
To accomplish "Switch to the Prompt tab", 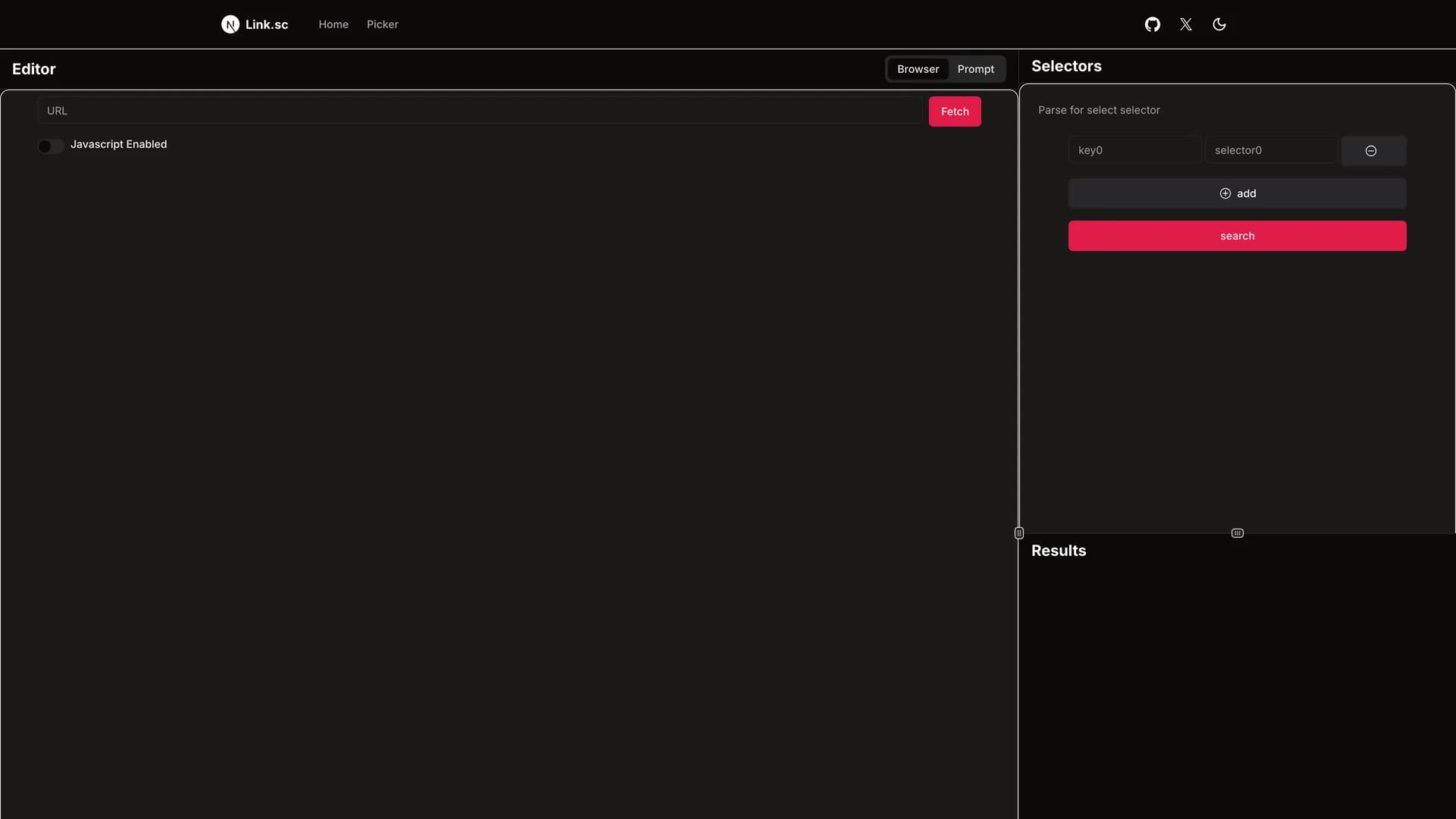I will coord(975,68).
